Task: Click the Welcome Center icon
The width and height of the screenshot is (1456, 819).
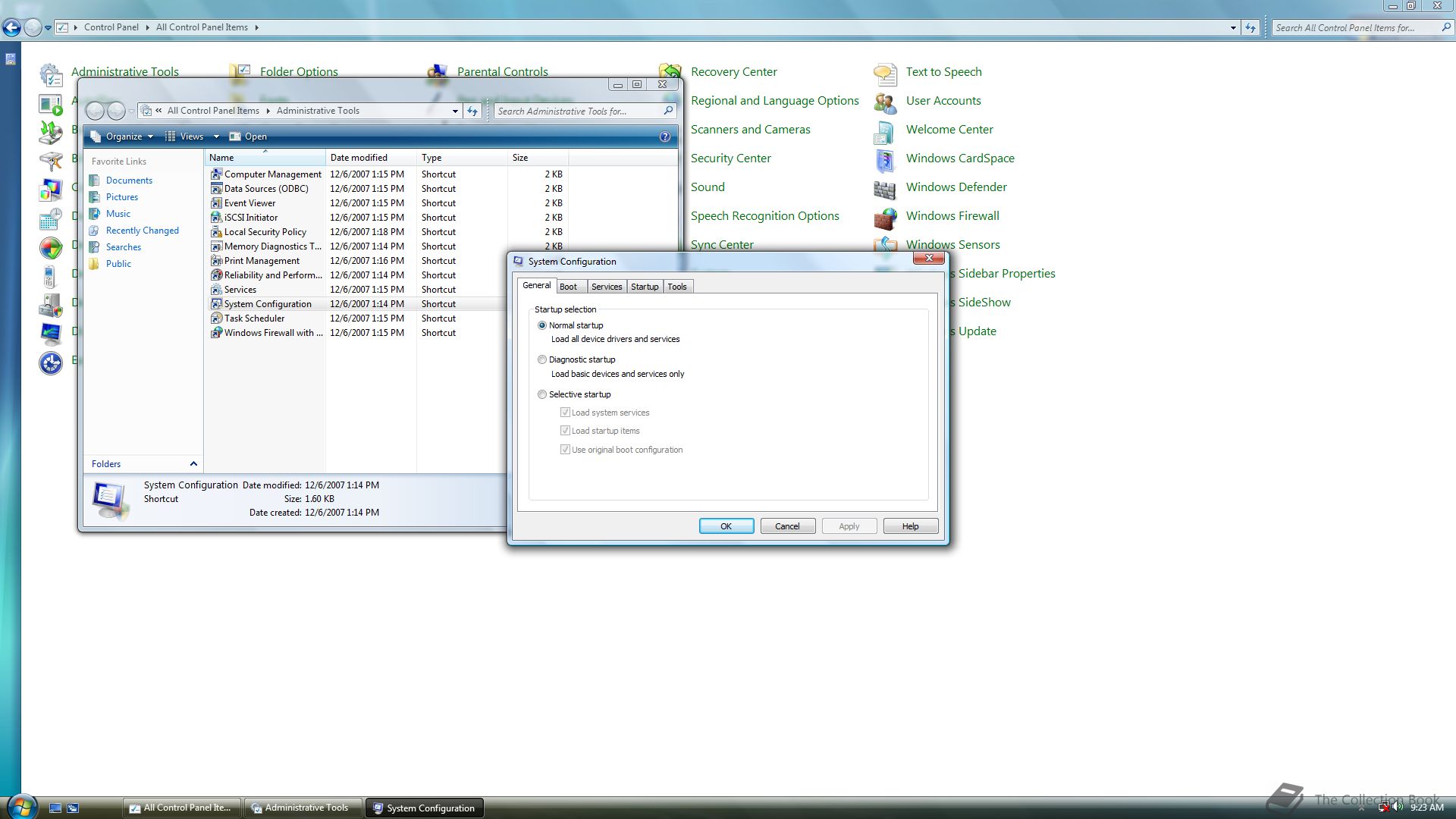Action: coord(885,132)
